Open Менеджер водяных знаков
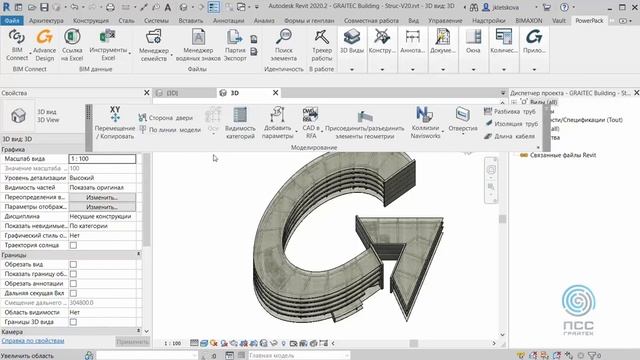This screenshot has height=360, width=640. coord(198,45)
